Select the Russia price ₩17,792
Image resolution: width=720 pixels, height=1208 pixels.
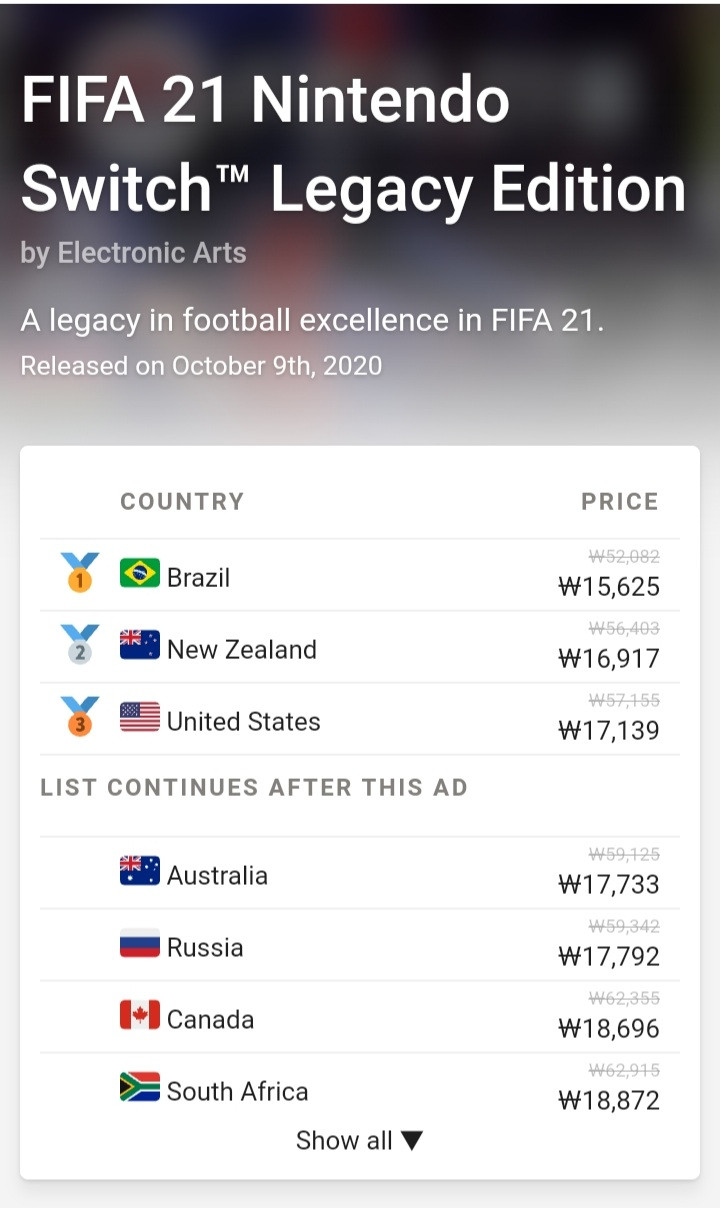tap(609, 956)
